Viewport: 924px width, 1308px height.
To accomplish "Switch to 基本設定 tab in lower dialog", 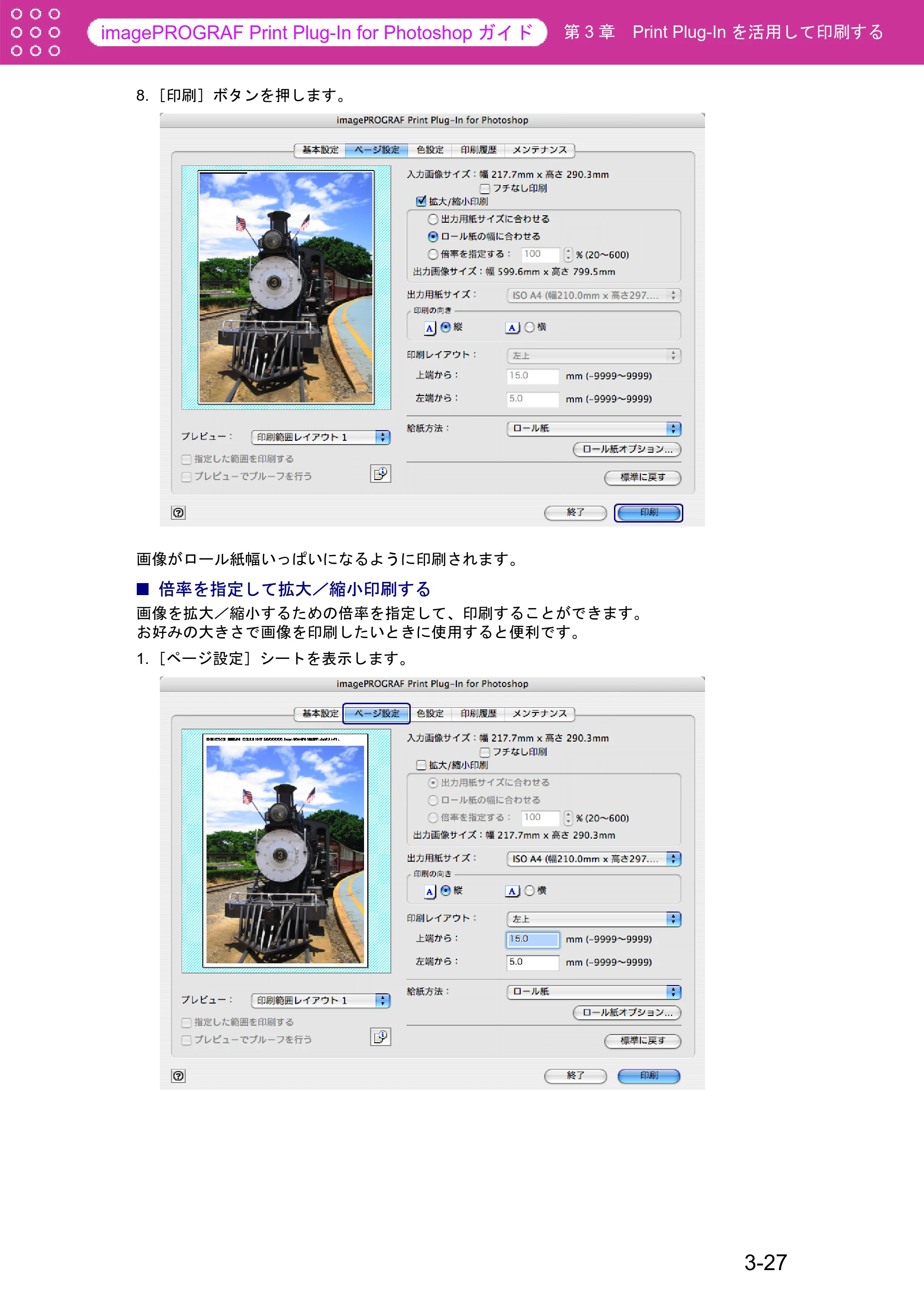I will [320, 713].
